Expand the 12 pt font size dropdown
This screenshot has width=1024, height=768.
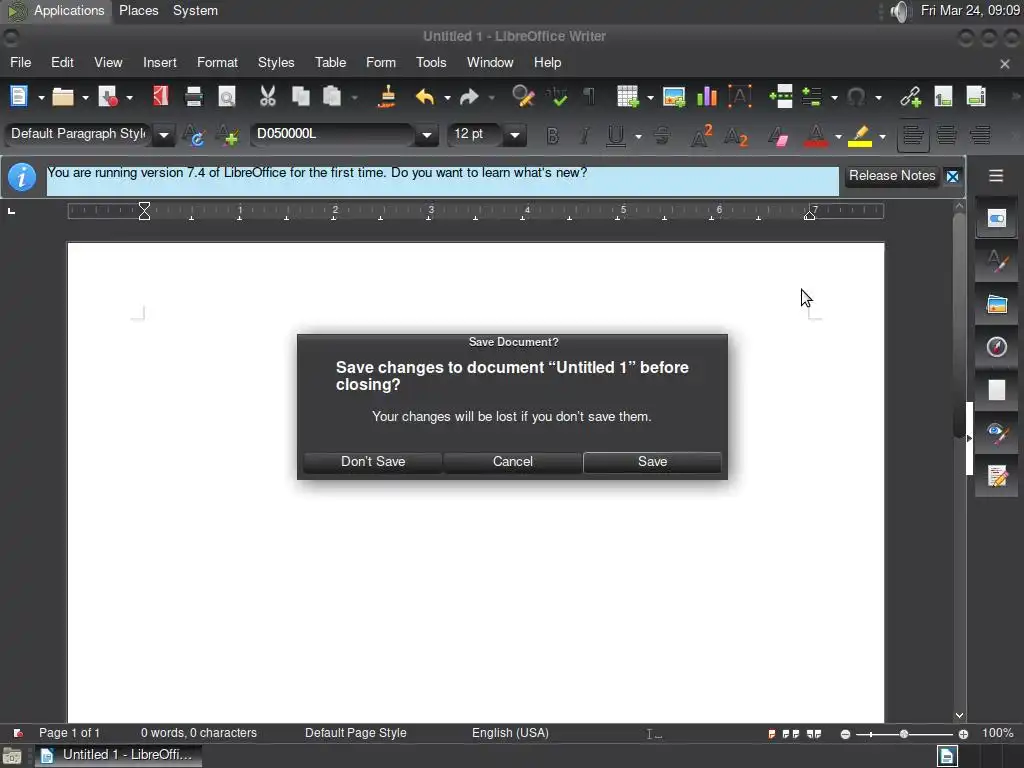tap(515, 136)
